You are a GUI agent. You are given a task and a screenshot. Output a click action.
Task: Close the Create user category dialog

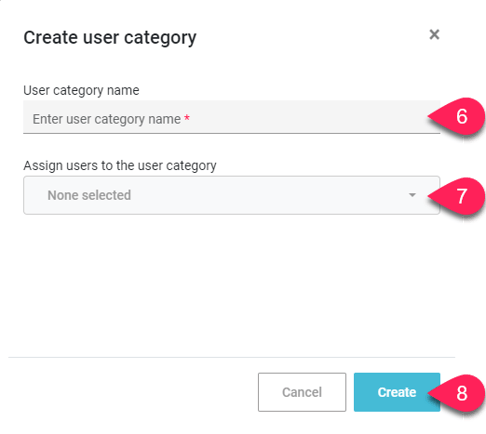[x=434, y=34]
